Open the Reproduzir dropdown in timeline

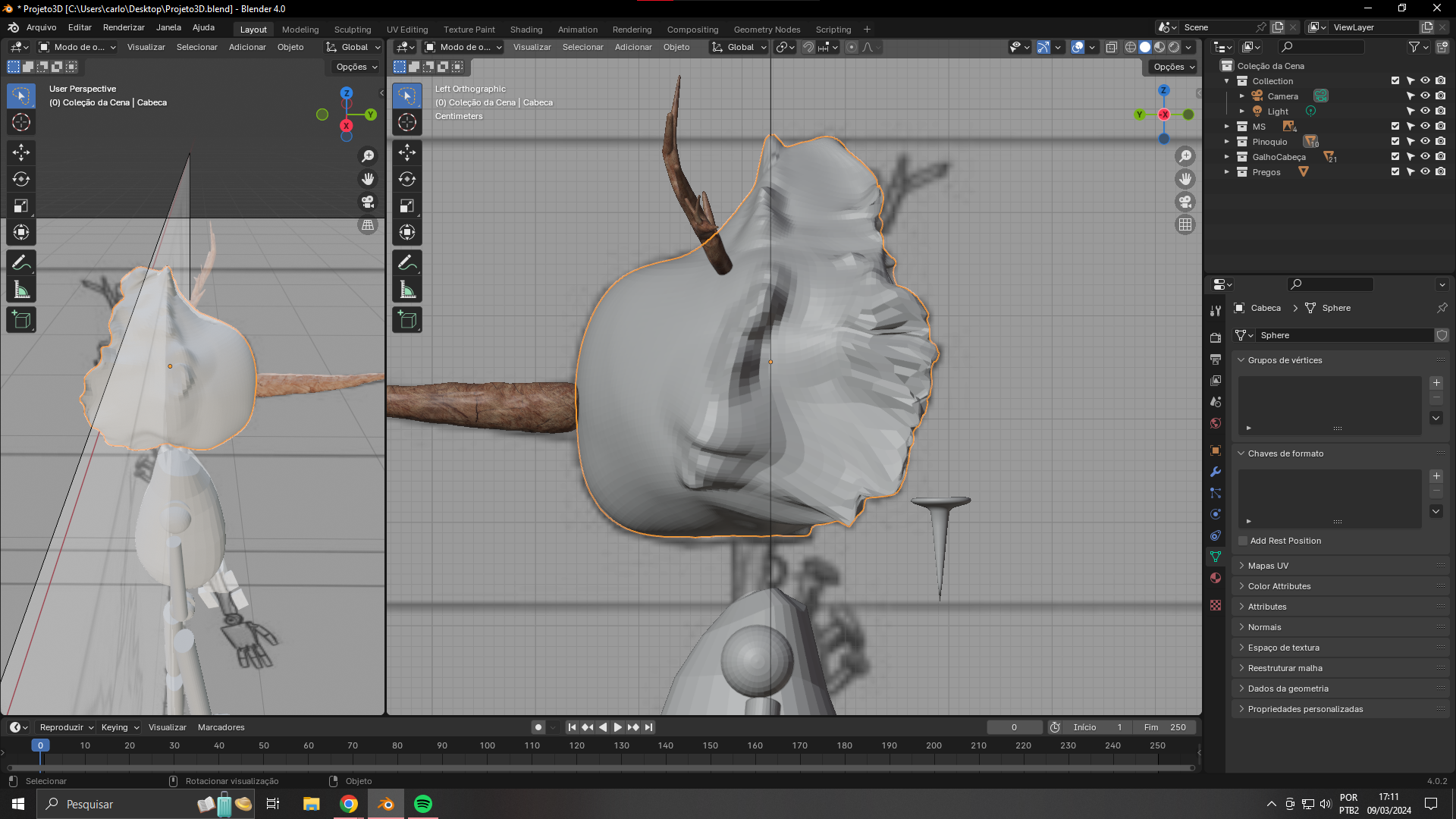[66, 727]
